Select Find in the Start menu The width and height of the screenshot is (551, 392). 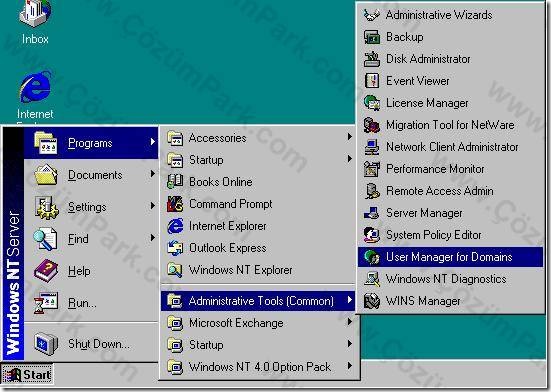click(91, 239)
